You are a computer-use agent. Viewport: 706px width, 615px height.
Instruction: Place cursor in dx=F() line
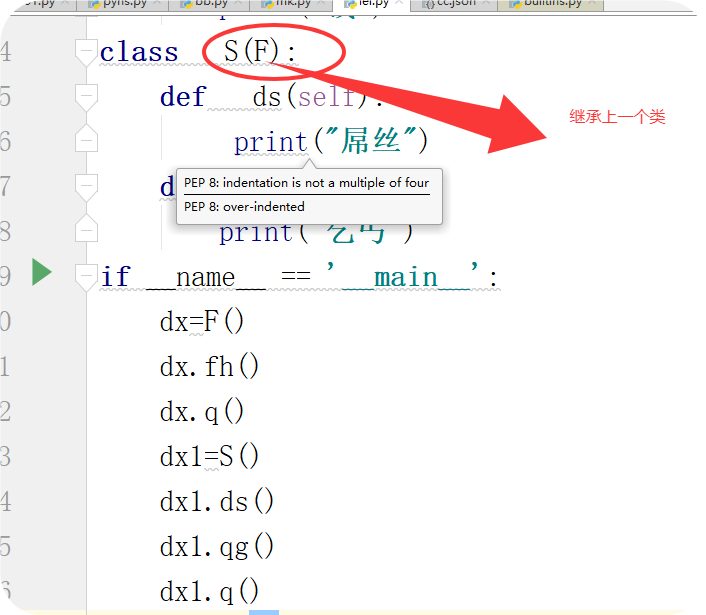(x=202, y=321)
